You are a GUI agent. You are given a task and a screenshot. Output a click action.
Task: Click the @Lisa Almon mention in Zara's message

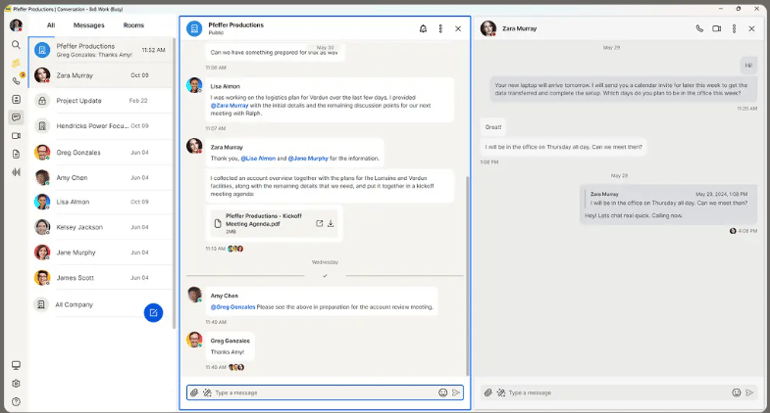(258, 159)
